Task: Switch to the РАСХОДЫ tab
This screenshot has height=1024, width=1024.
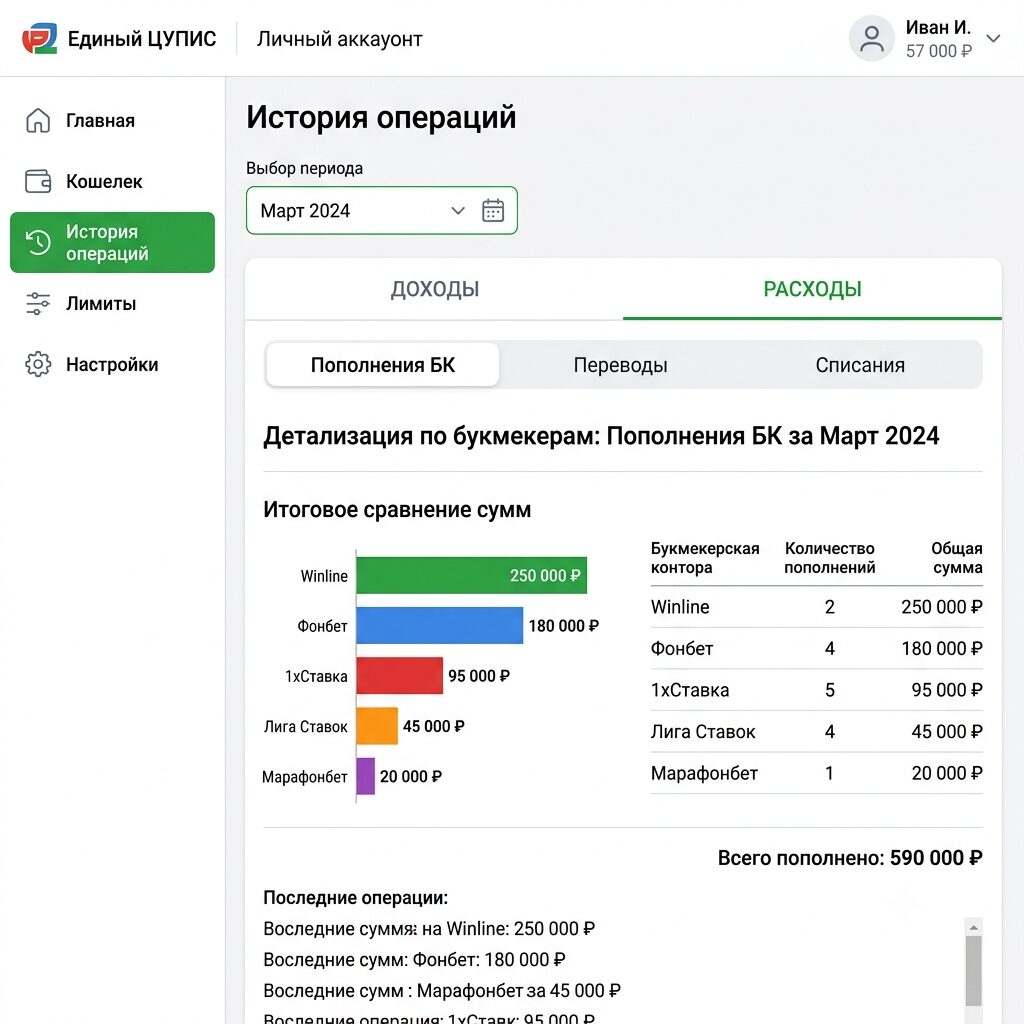Action: (812, 289)
